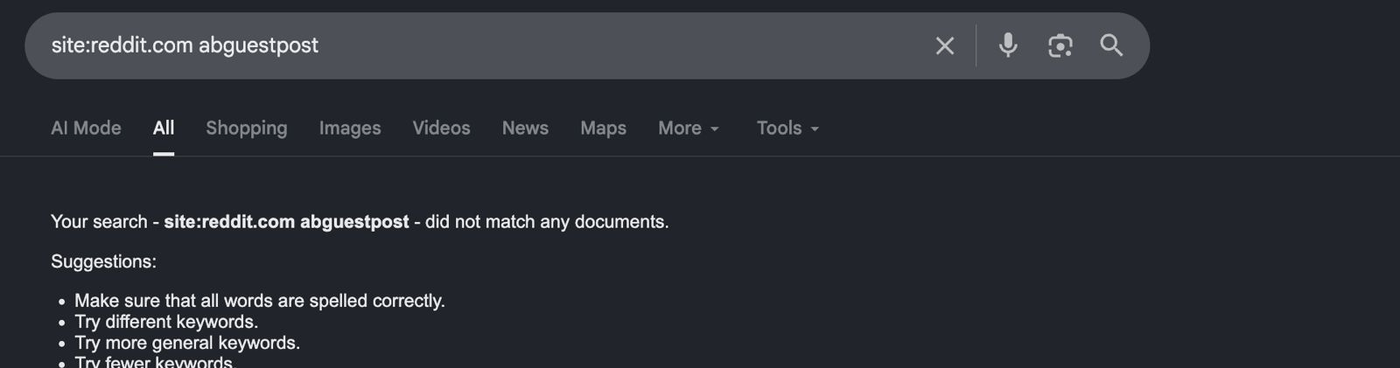This screenshot has height=368, width=1400.
Task: Expand the More dropdown
Action: click(688, 128)
